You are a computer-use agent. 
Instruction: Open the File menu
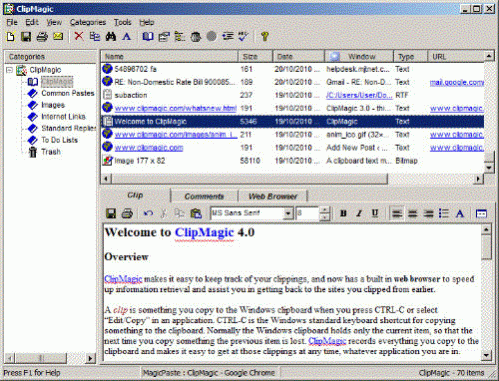12,22
